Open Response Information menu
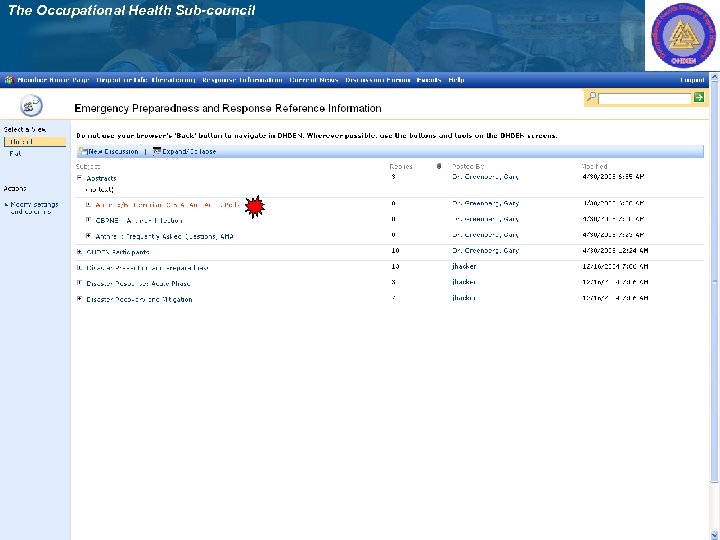This screenshot has height=540, width=720. tap(242, 80)
